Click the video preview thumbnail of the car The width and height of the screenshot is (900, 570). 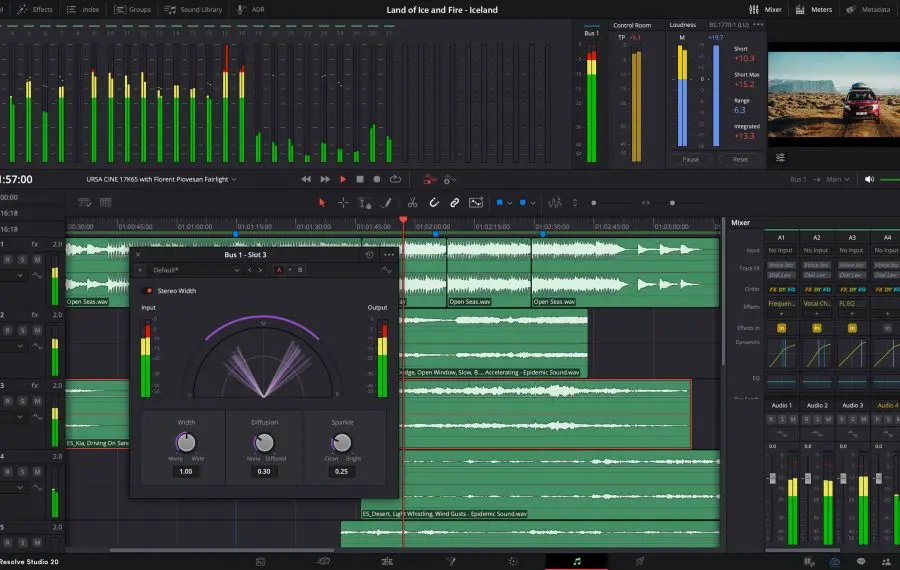[833, 94]
